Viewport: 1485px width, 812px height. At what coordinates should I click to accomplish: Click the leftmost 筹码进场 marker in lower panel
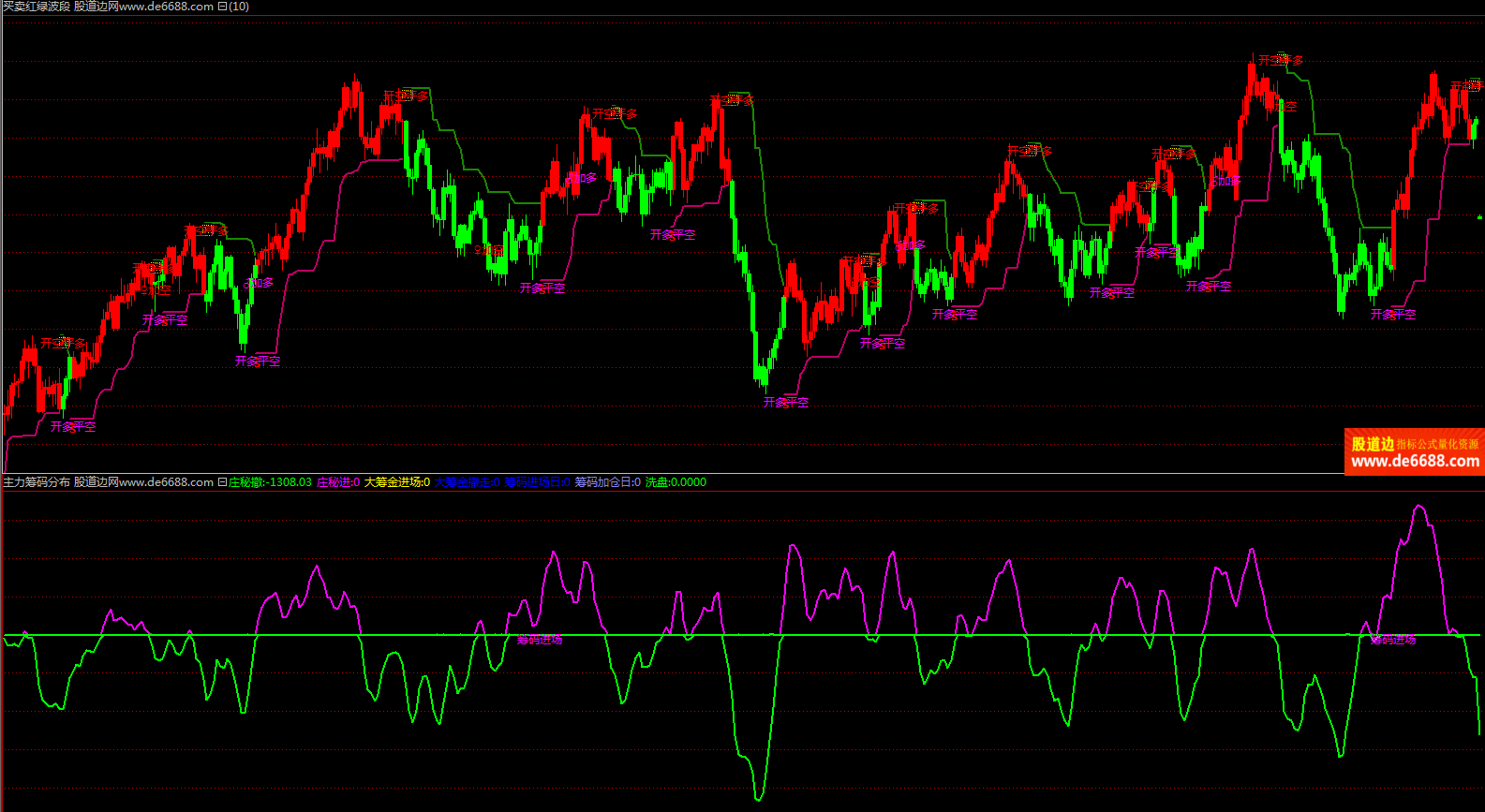pos(540,641)
